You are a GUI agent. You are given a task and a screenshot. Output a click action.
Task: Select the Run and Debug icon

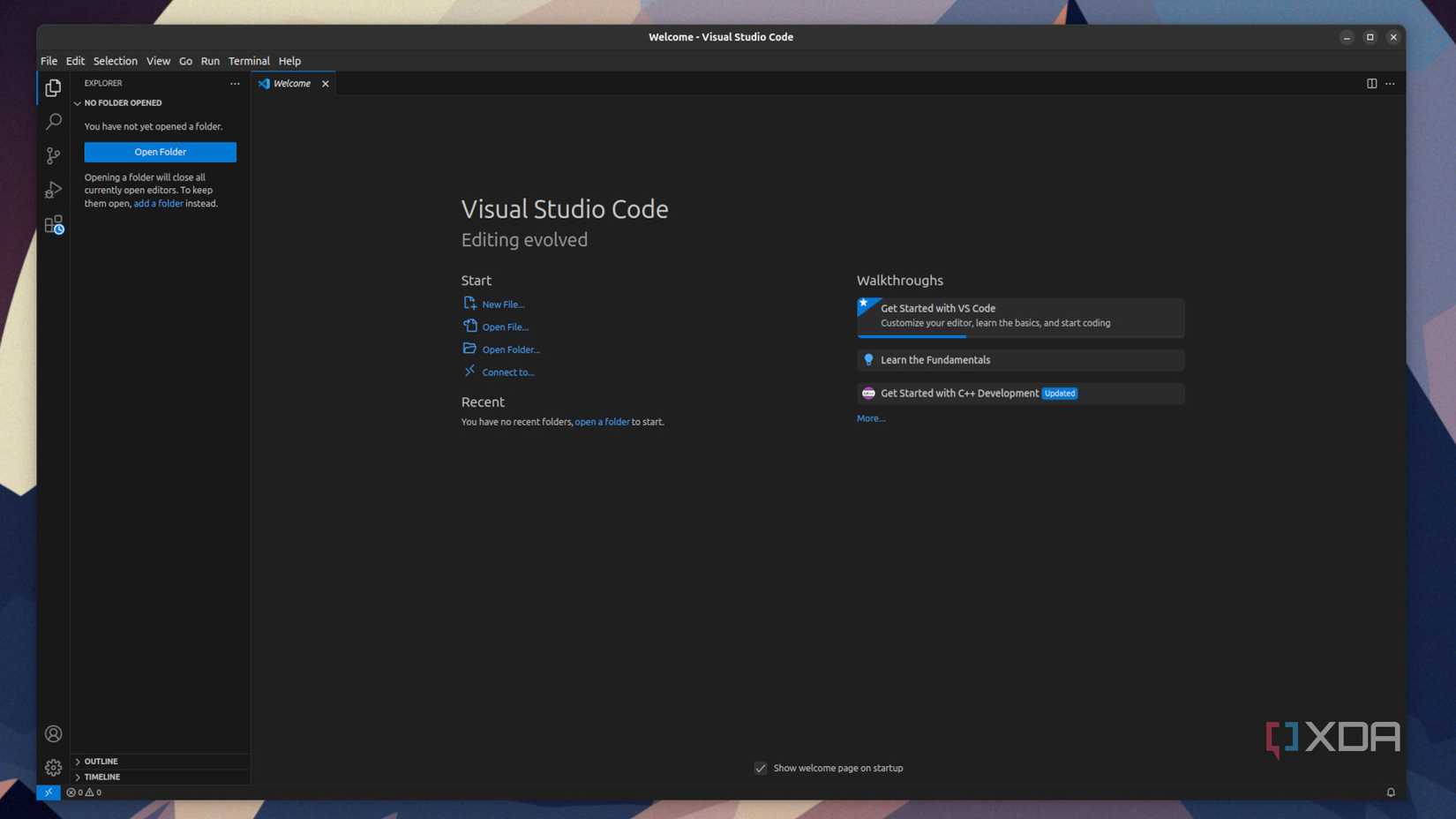(x=53, y=190)
